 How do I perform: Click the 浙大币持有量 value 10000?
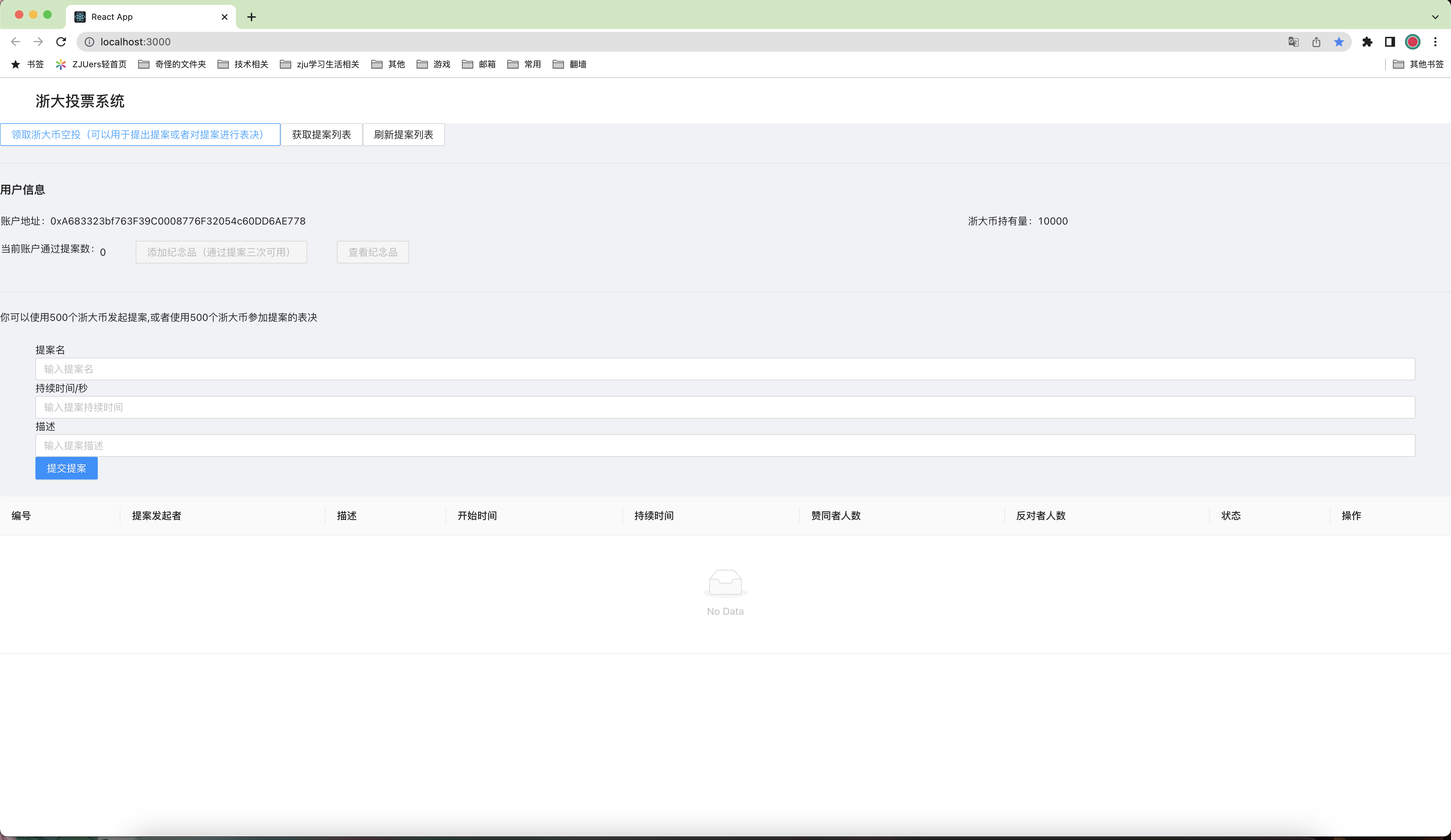(x=1052, y=221)
